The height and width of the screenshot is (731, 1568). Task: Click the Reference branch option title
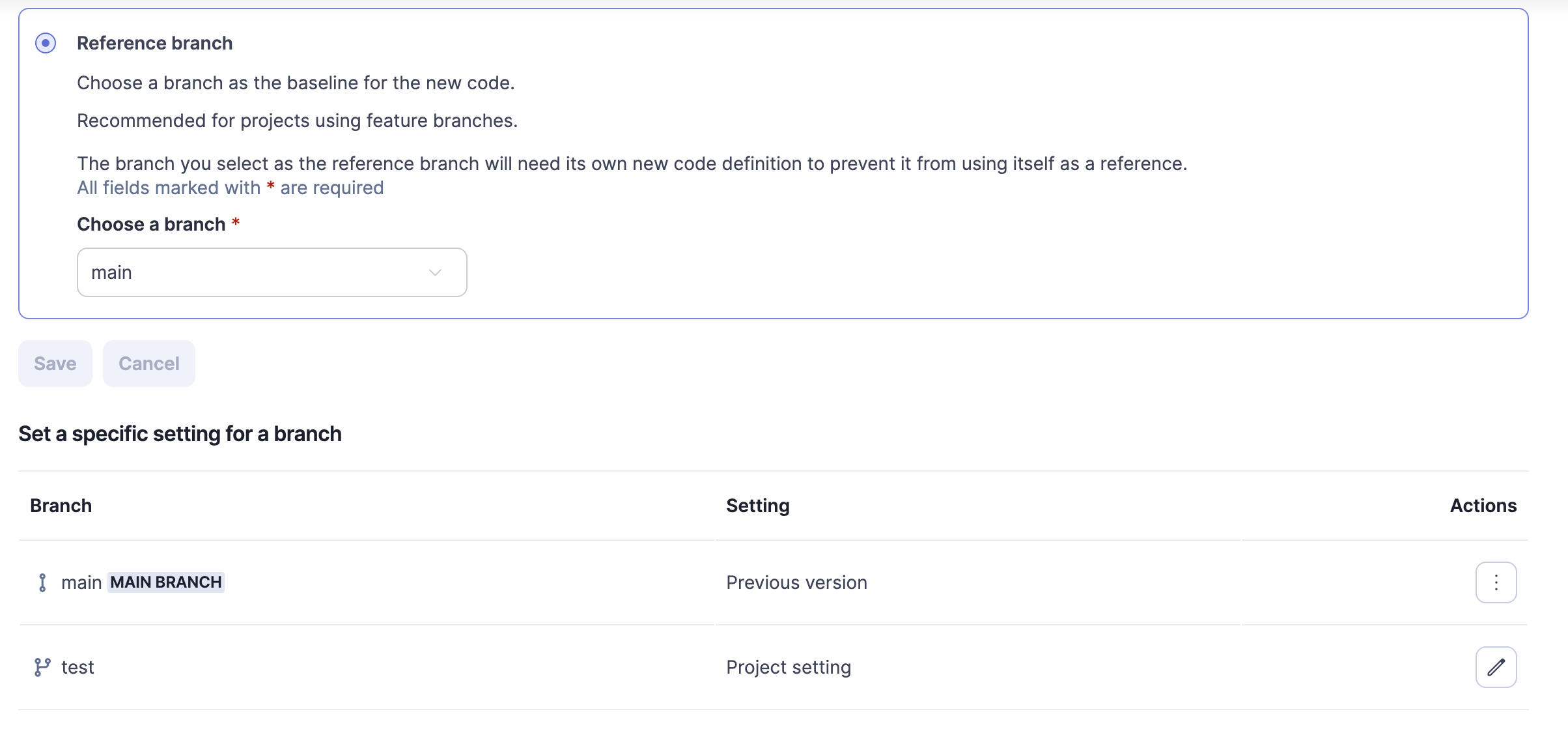pyautogui.click(x=154, y=43)
